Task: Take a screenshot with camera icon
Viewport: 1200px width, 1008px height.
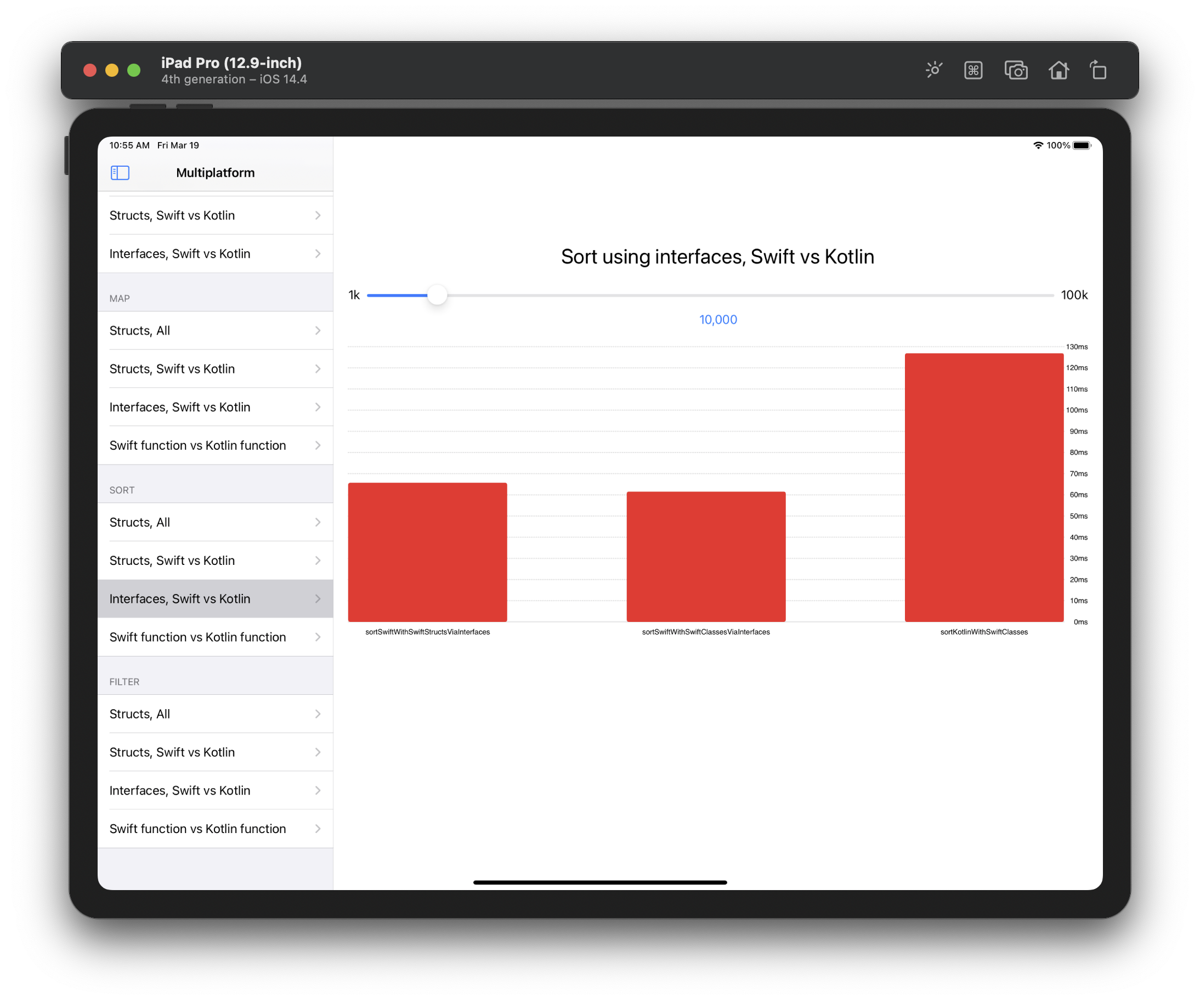Action: click(1016, 70)
